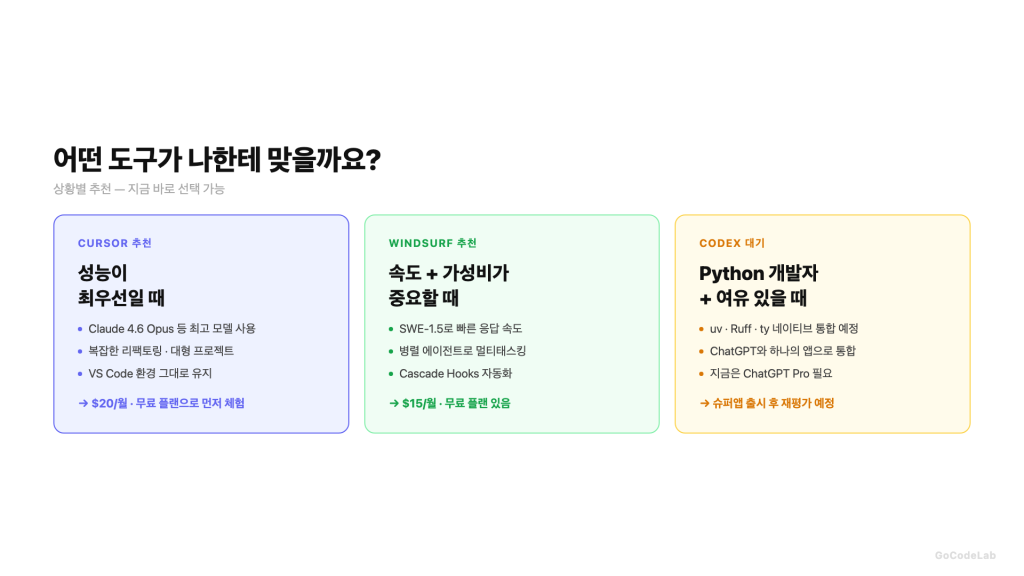Click the "속도 + 가성비가 중요할 때" heading

pyautogui.click(x=449, y=285)
